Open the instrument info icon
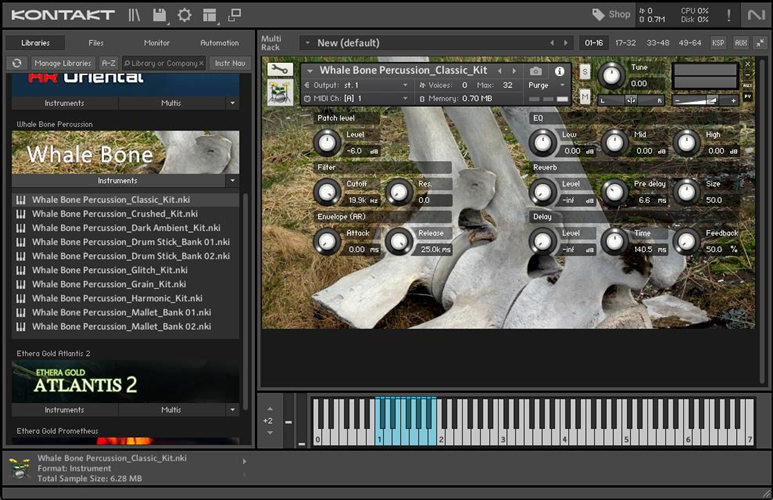773x500 pixels. pos(559,72)
